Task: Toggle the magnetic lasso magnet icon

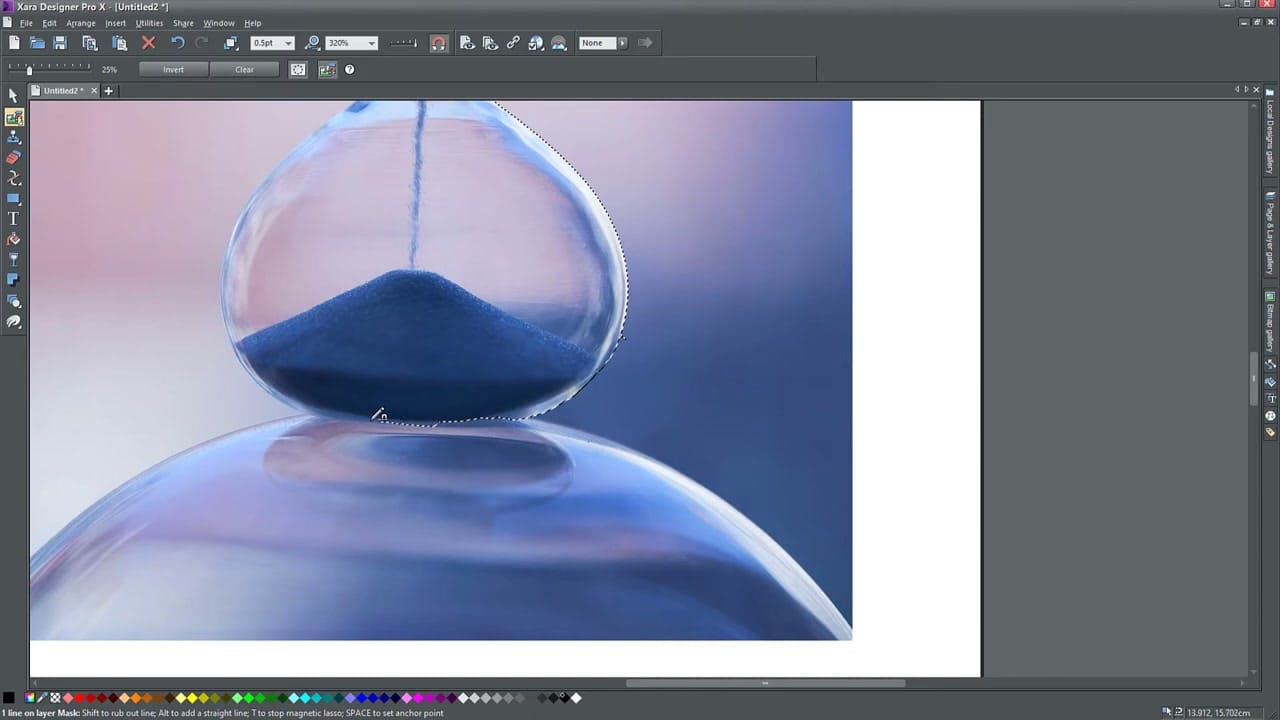Action: (438, 42)
